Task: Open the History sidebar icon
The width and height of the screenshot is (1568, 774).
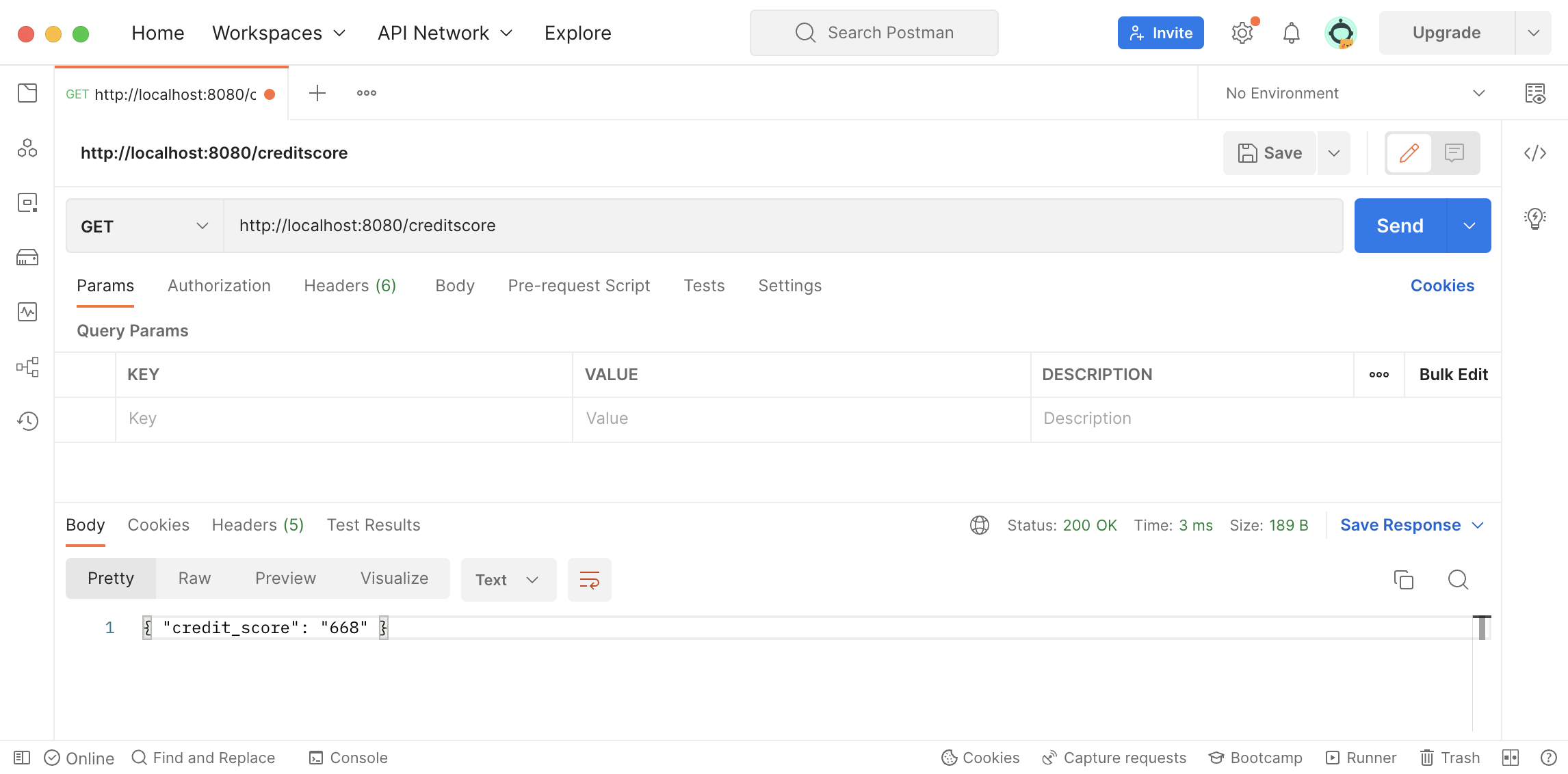Action: (27, 421)
